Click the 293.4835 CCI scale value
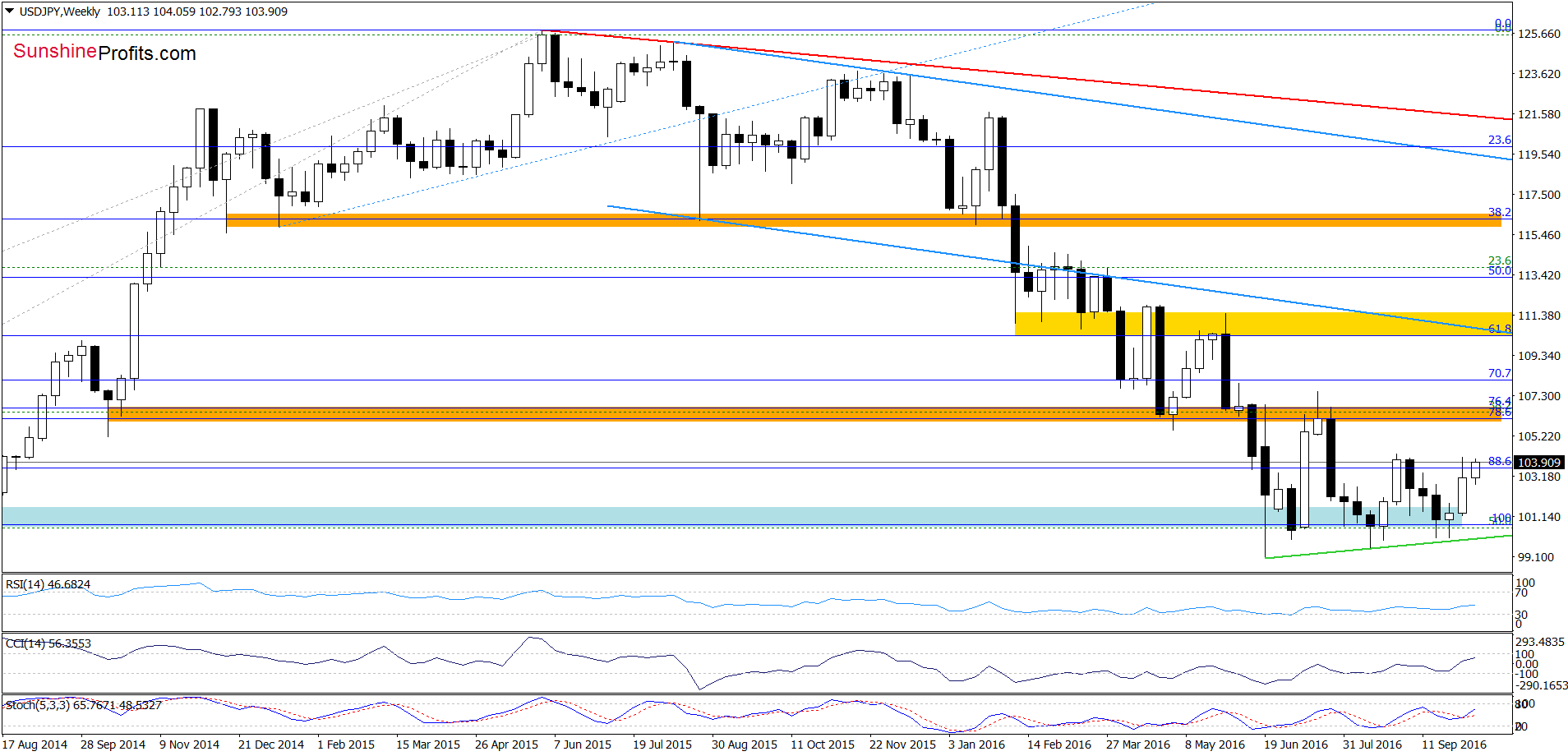This screenshot has height=756, width=1568. 1540,642
